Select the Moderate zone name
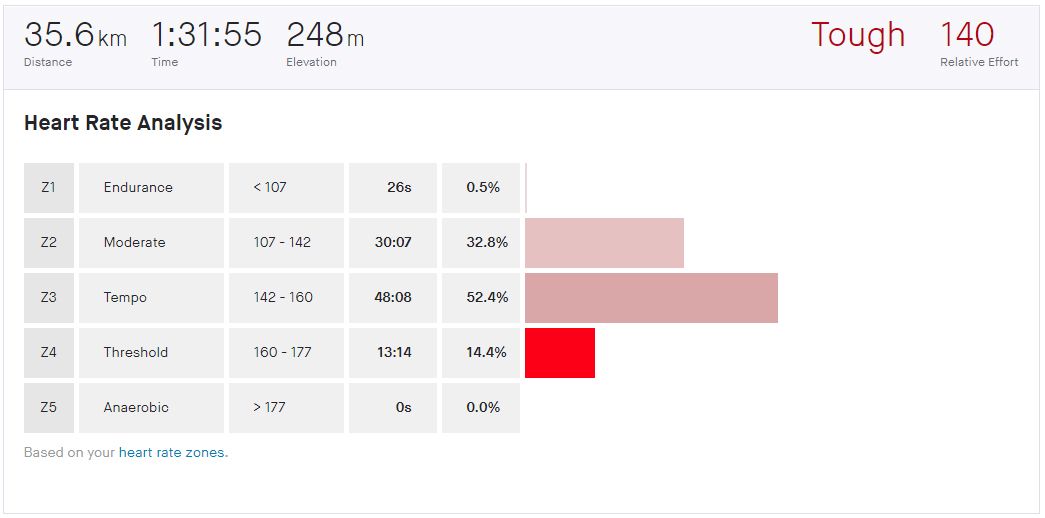Screen dimensions: 1045x518 [135, 242]
